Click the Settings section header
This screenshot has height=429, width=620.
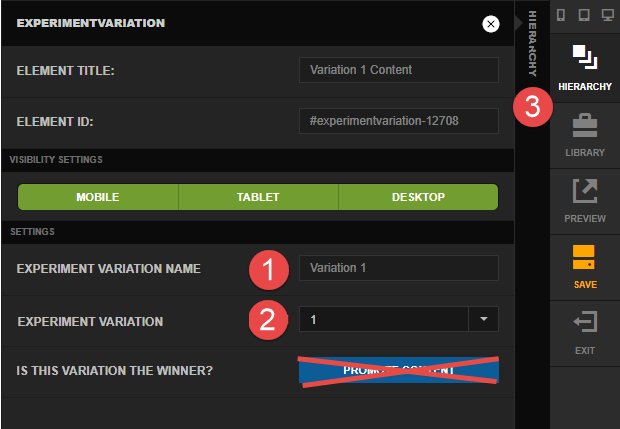click(x=258, y=232)
